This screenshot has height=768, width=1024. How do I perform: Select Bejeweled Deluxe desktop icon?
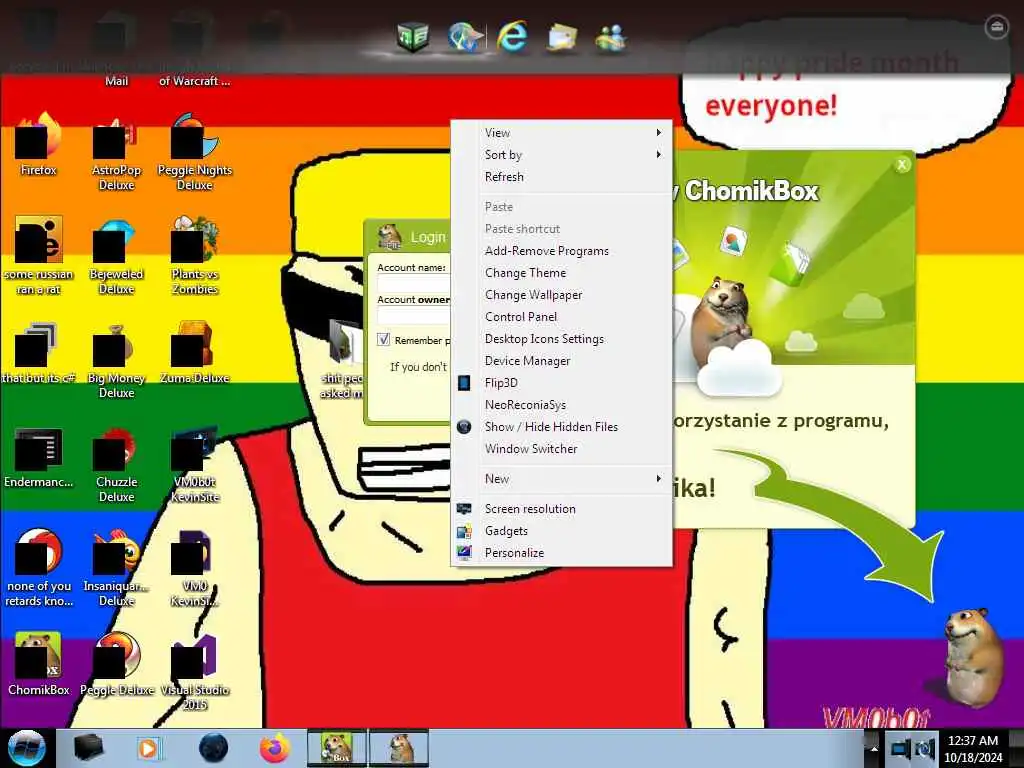pos(116,256)
